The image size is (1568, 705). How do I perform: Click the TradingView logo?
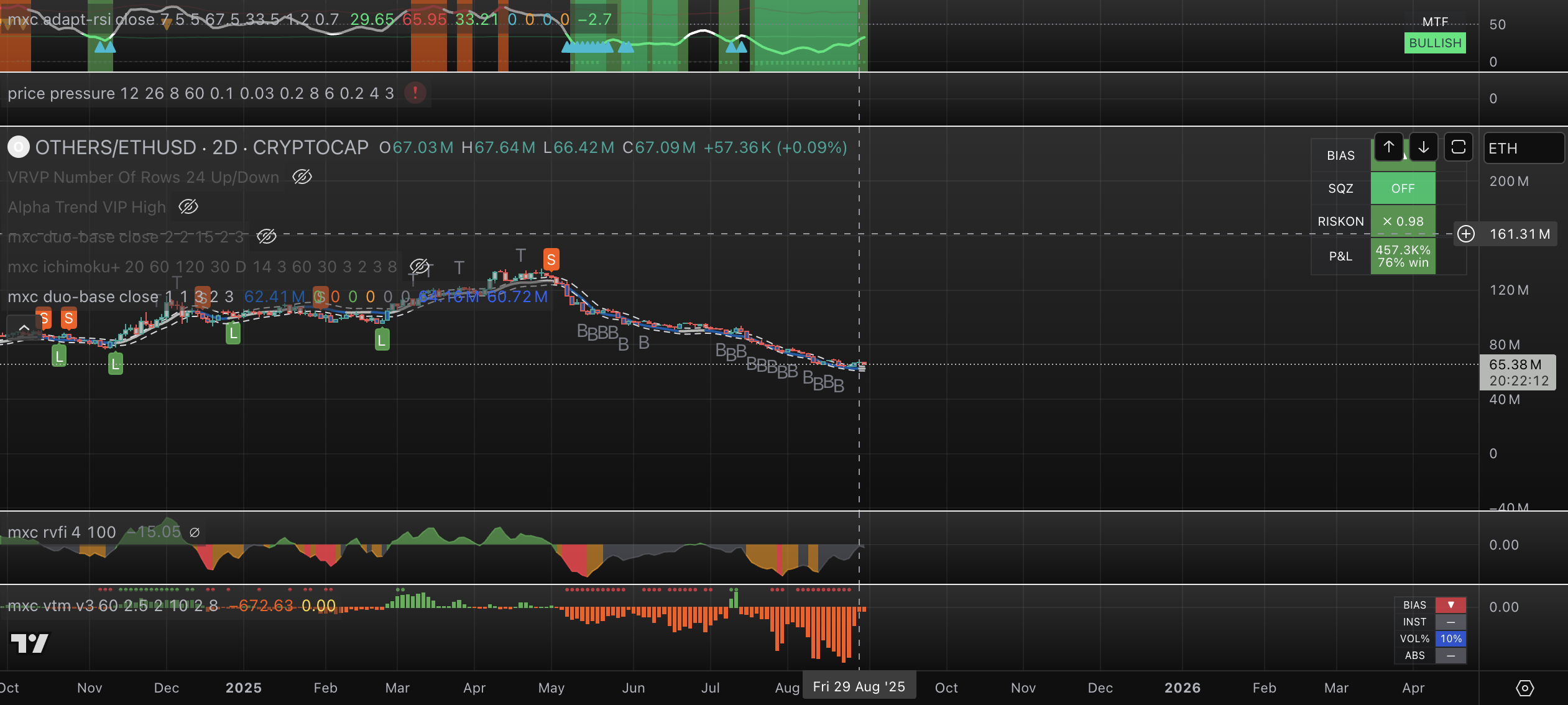pyautogui.click(x=30, y=643)
